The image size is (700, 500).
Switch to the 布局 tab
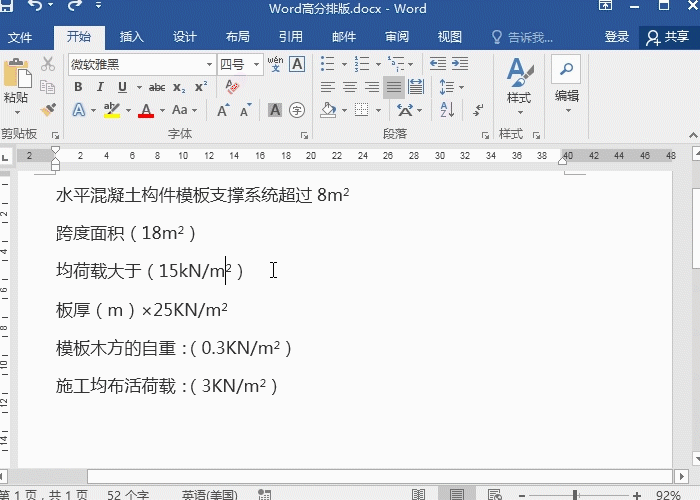point(238,37)
